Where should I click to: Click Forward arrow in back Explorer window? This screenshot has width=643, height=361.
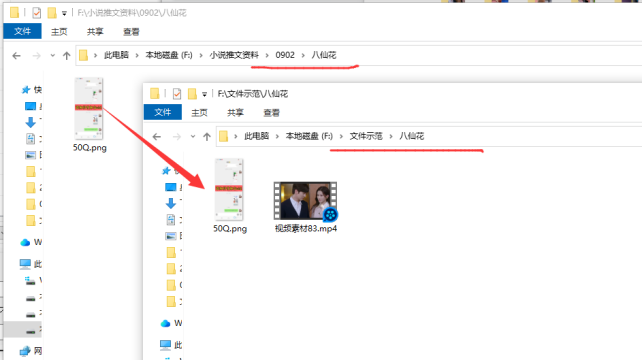pos(36,55)
